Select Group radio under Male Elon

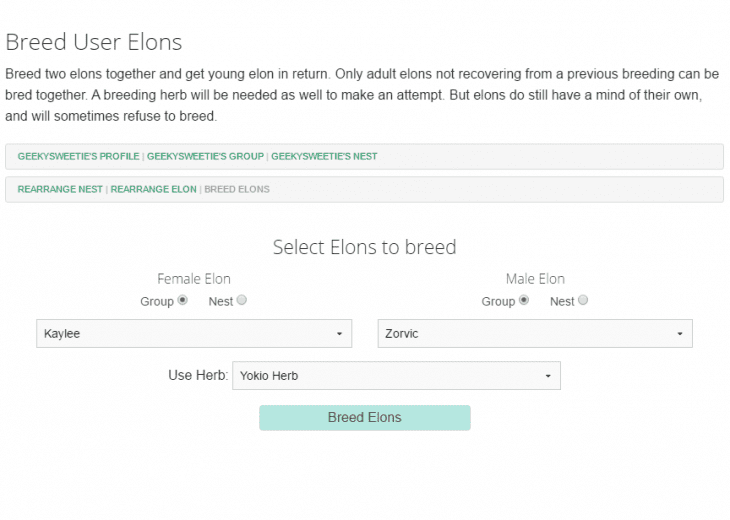[x=523, y=300]
